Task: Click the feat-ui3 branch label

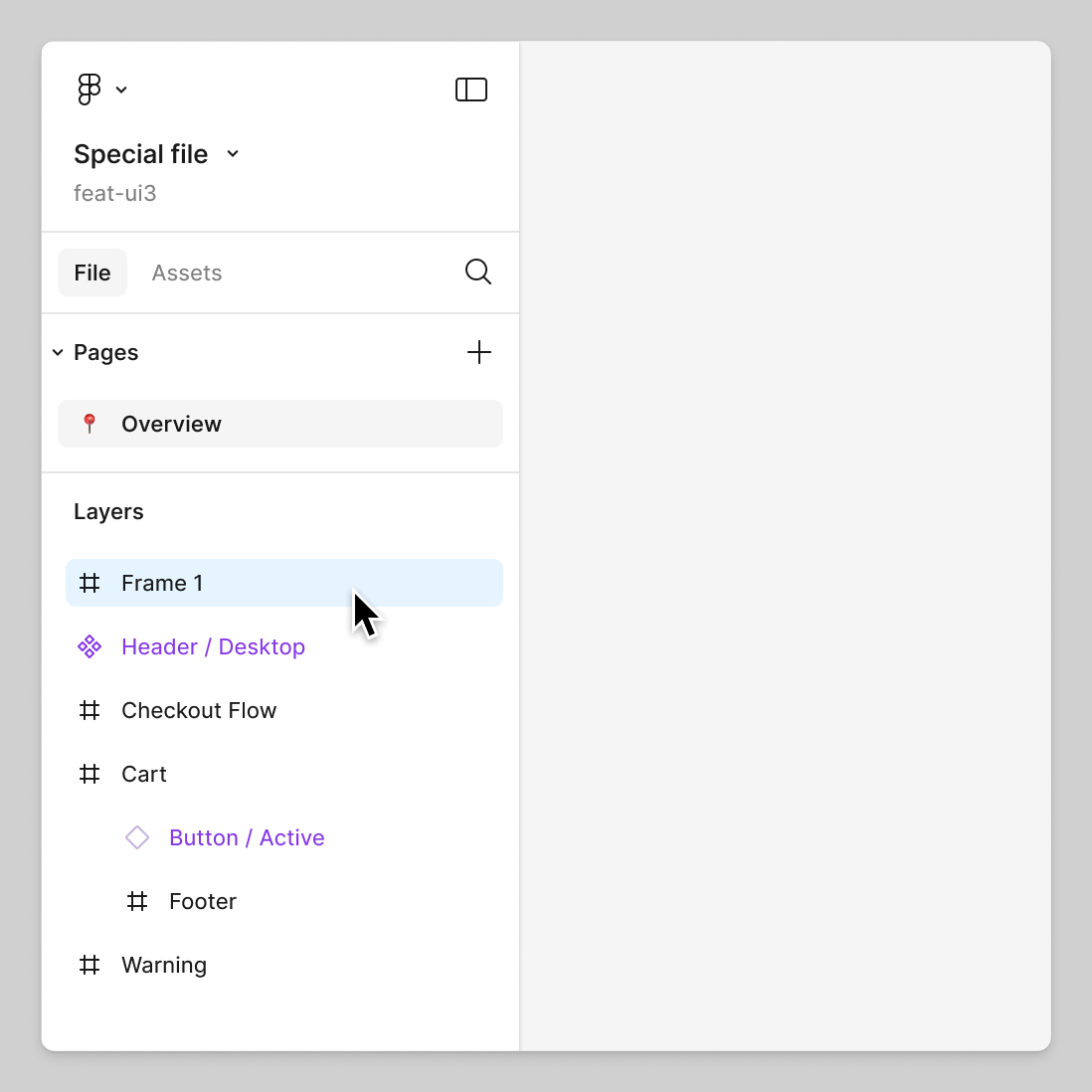Action: coord(115,193)
